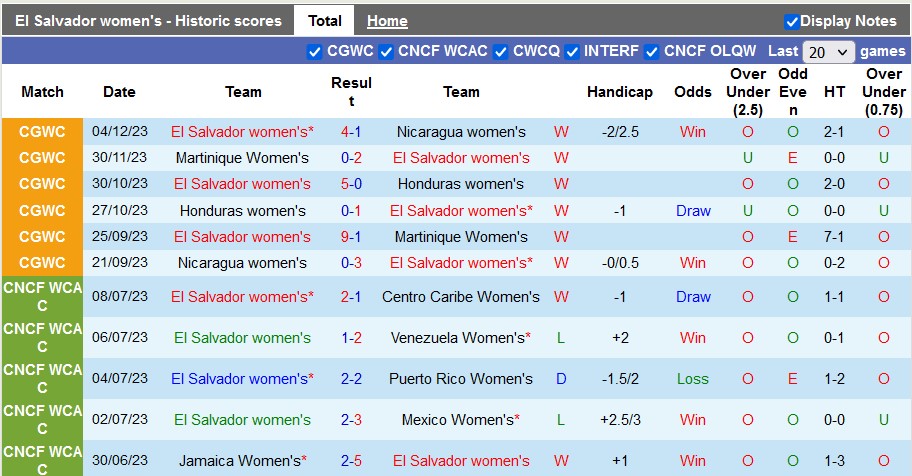Uncheck the INTERF filter checkbox
Image resolution: width=912 pixels, height=476 pixels.
tap(572, 51)
